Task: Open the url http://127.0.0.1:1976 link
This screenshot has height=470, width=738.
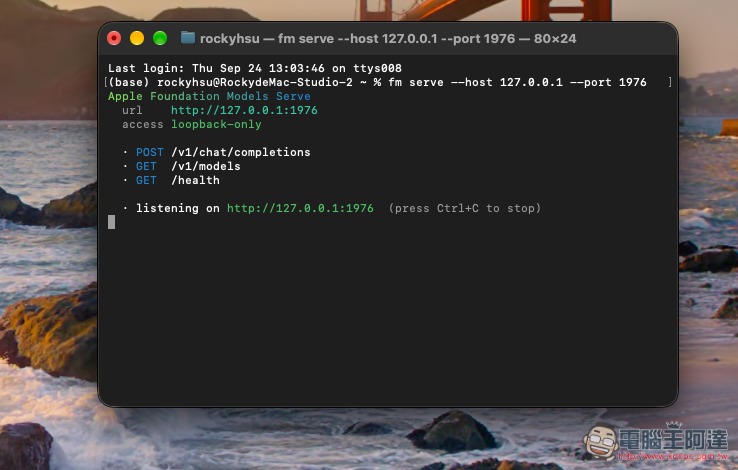Action: (x=244, y=110)
